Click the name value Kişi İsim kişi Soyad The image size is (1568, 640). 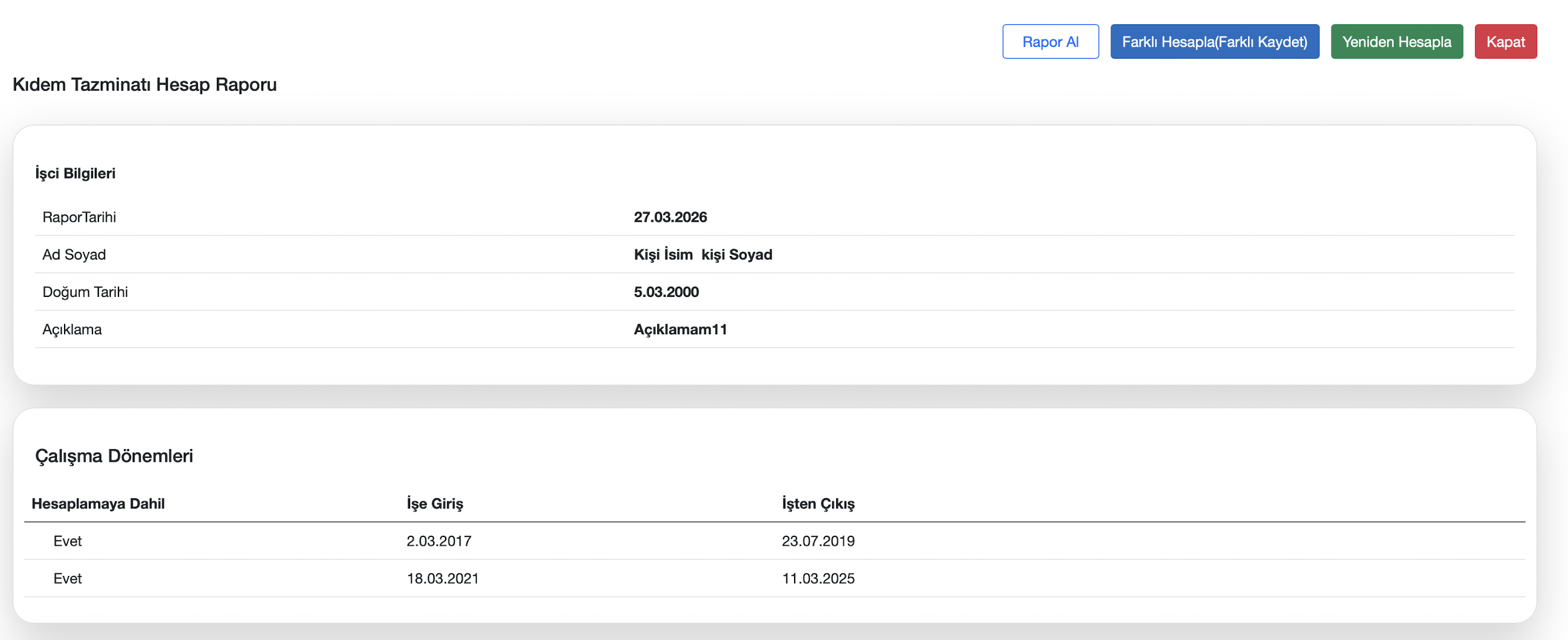pyautogui.click(x=702, y=255)
